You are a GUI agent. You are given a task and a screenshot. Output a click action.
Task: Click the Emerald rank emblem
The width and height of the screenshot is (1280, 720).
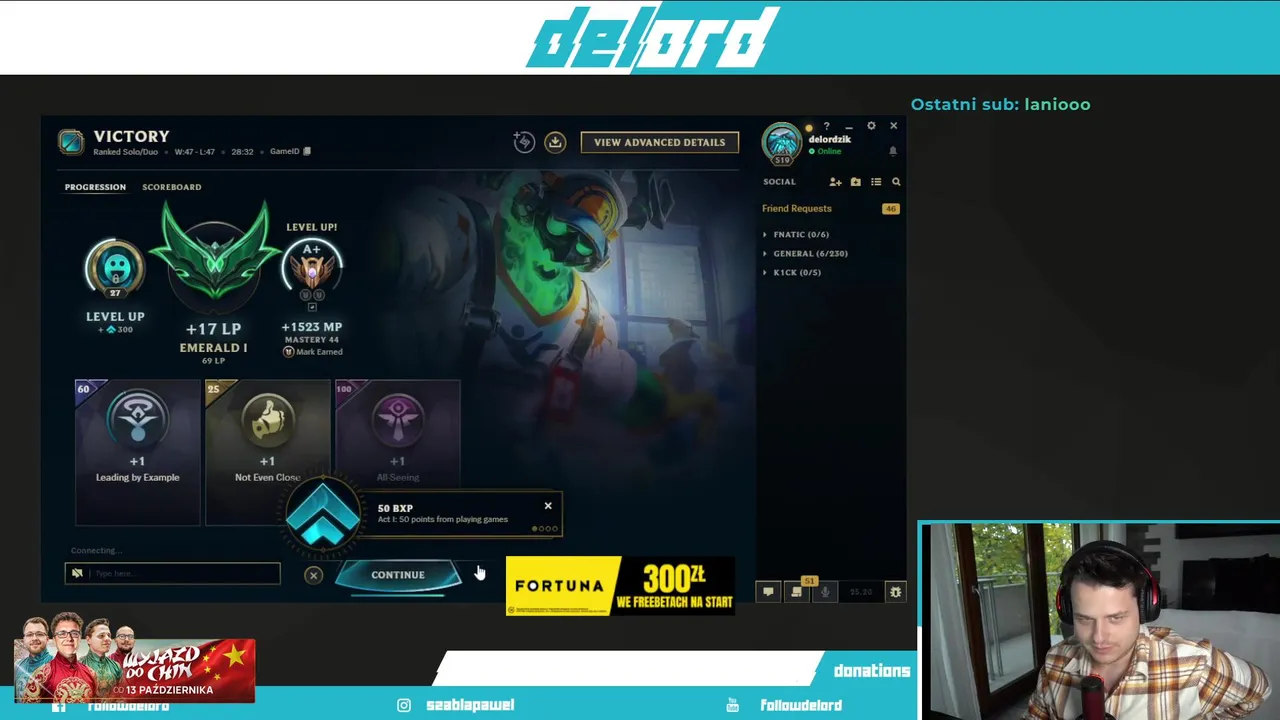click(x=214, y=258)
